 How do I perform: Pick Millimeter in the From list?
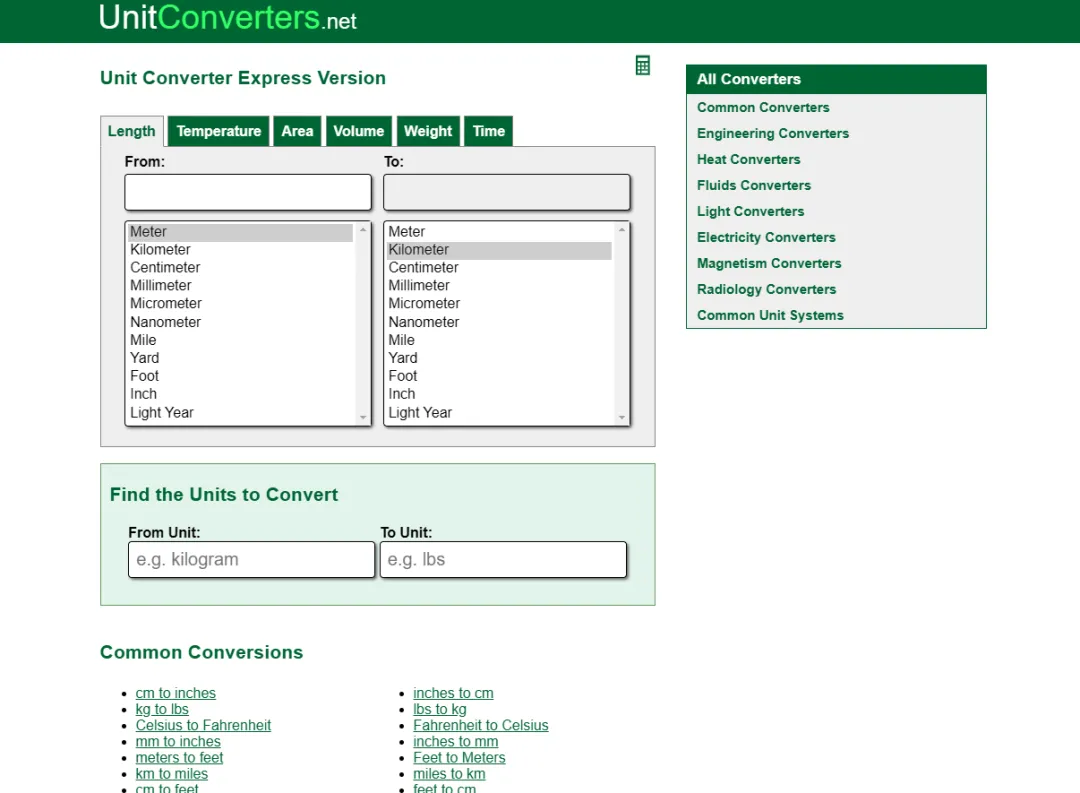pos(240,285)
